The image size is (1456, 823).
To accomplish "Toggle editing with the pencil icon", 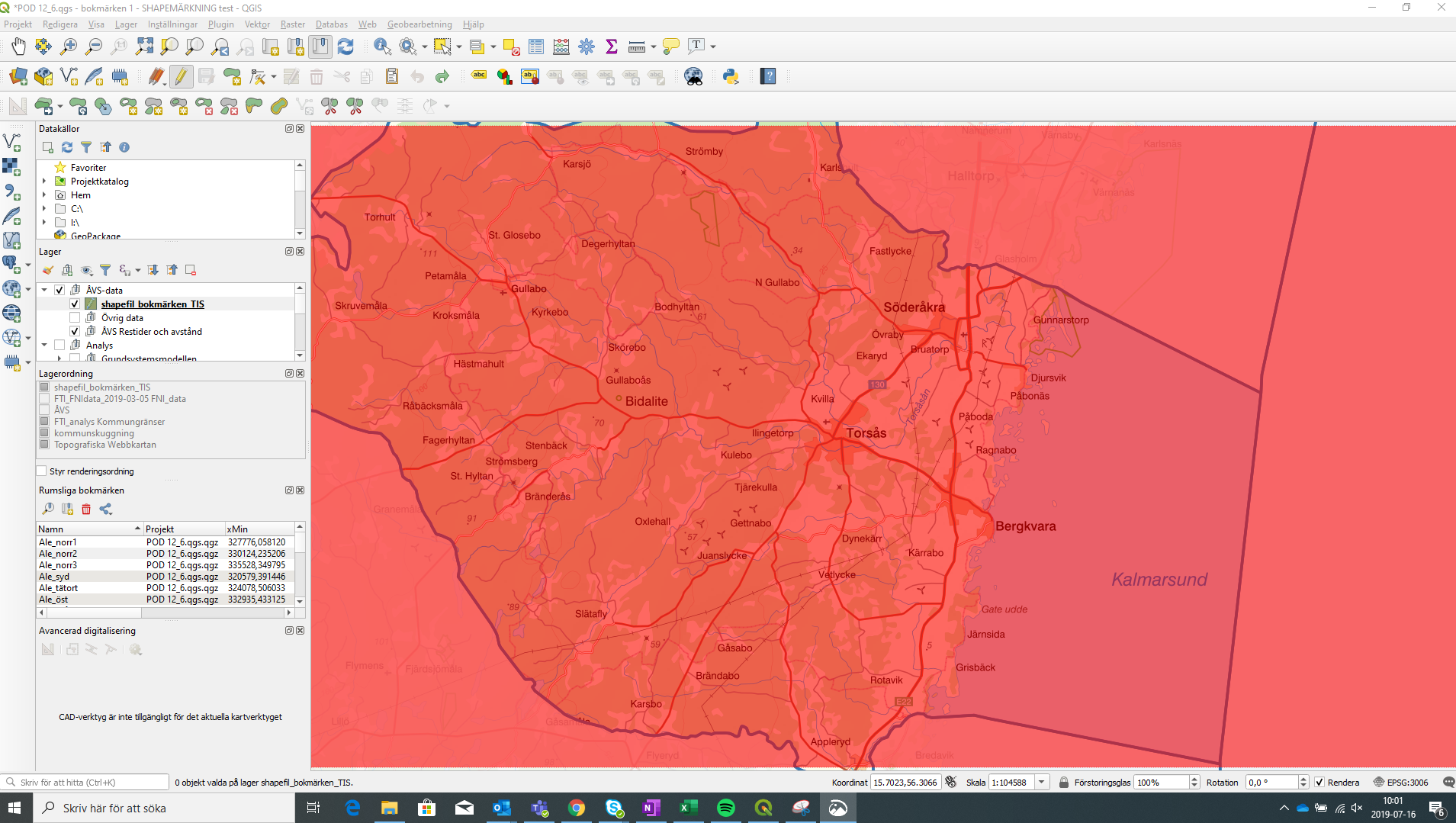I will point(181,76).
